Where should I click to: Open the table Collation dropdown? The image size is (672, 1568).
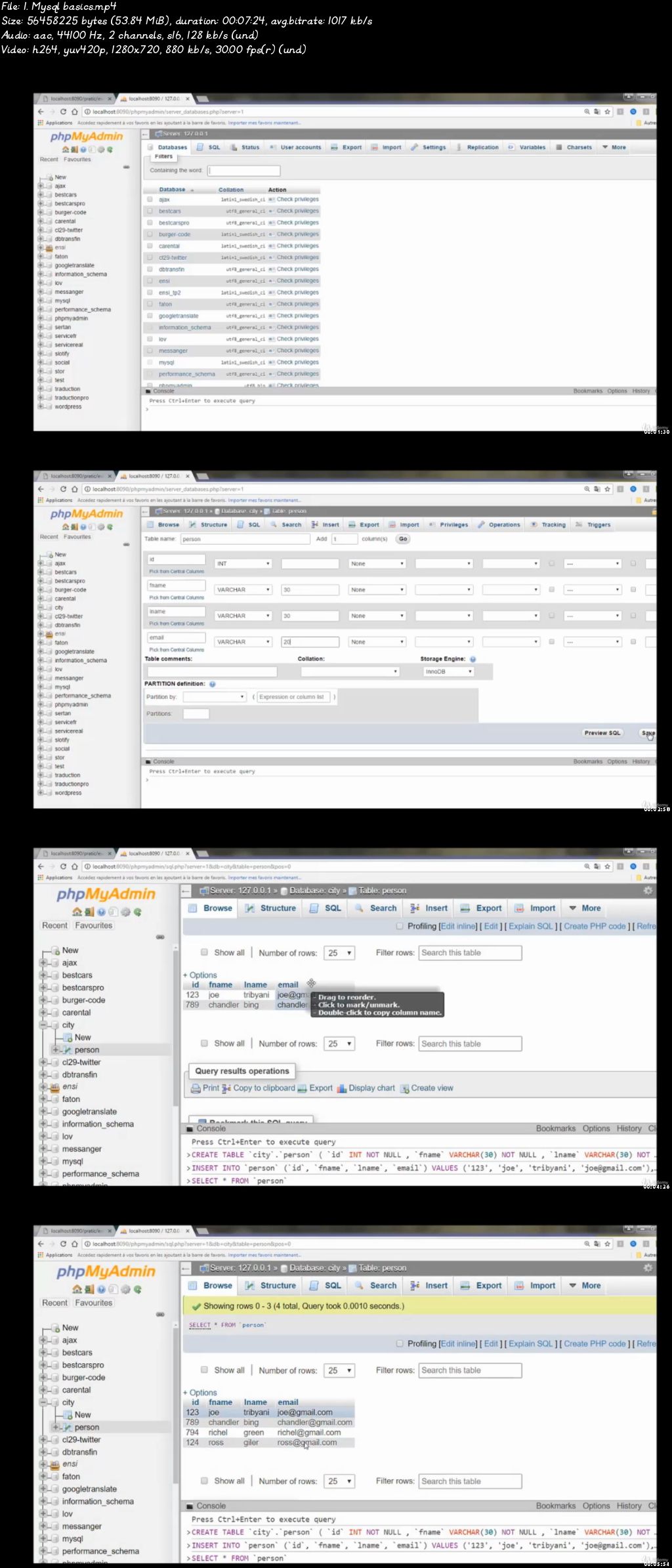pos(350,671)
